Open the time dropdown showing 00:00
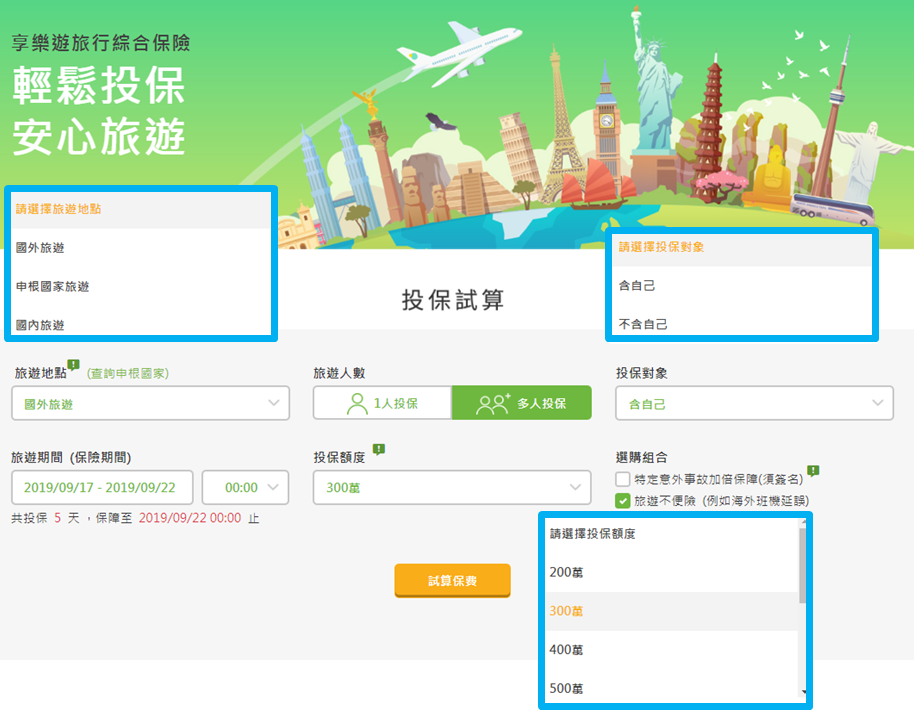 click(245, 487)
